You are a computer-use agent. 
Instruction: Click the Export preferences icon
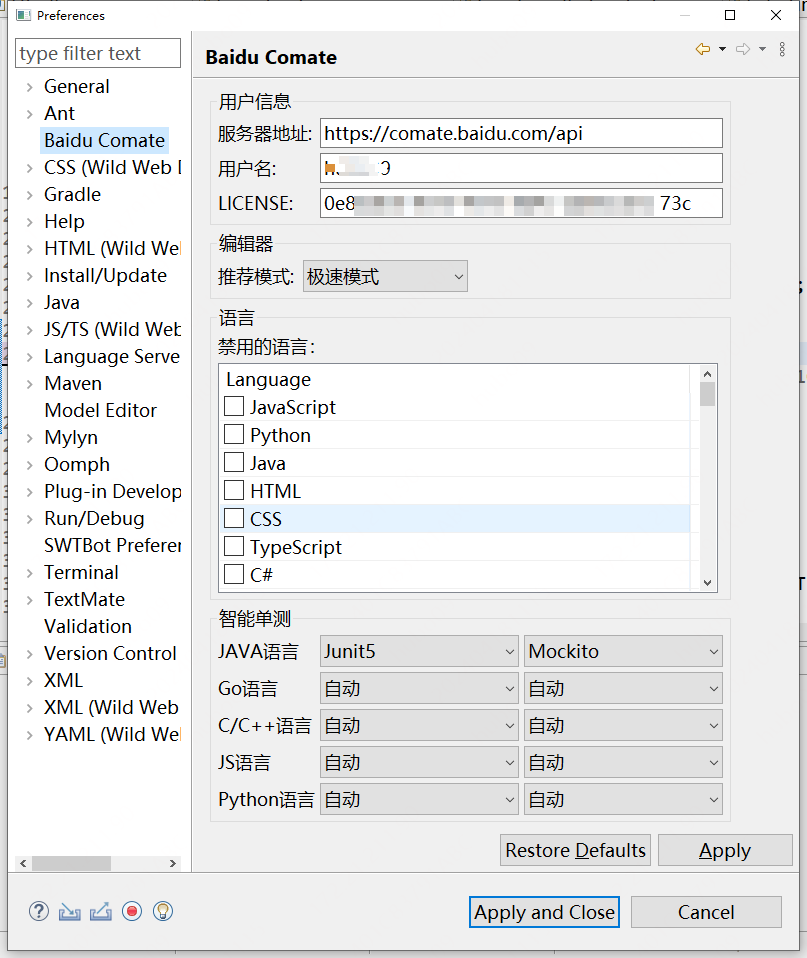[101, 912]
